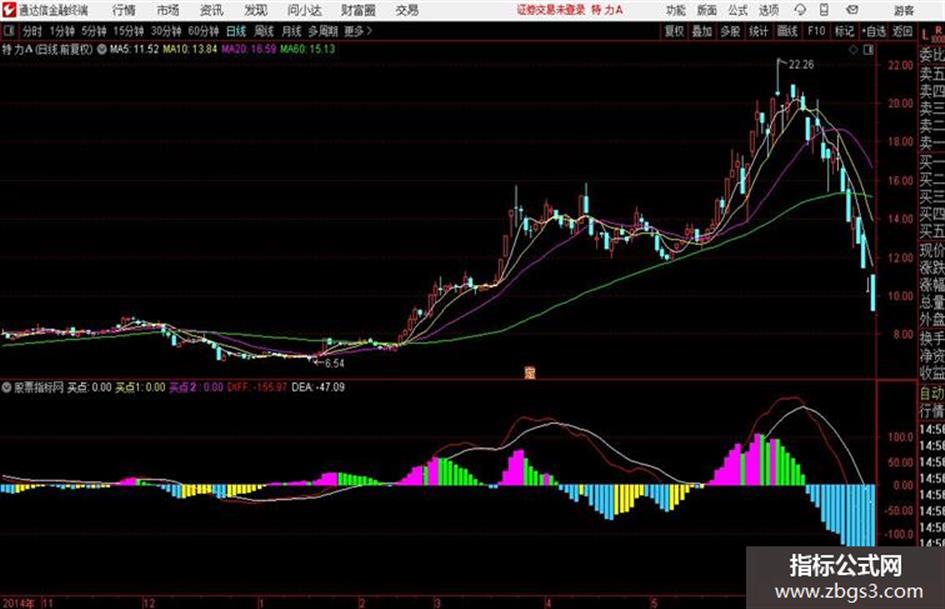Open the 交易 menu
The height and width of the screenshot is (609, 945).
(x=407, y=10)
